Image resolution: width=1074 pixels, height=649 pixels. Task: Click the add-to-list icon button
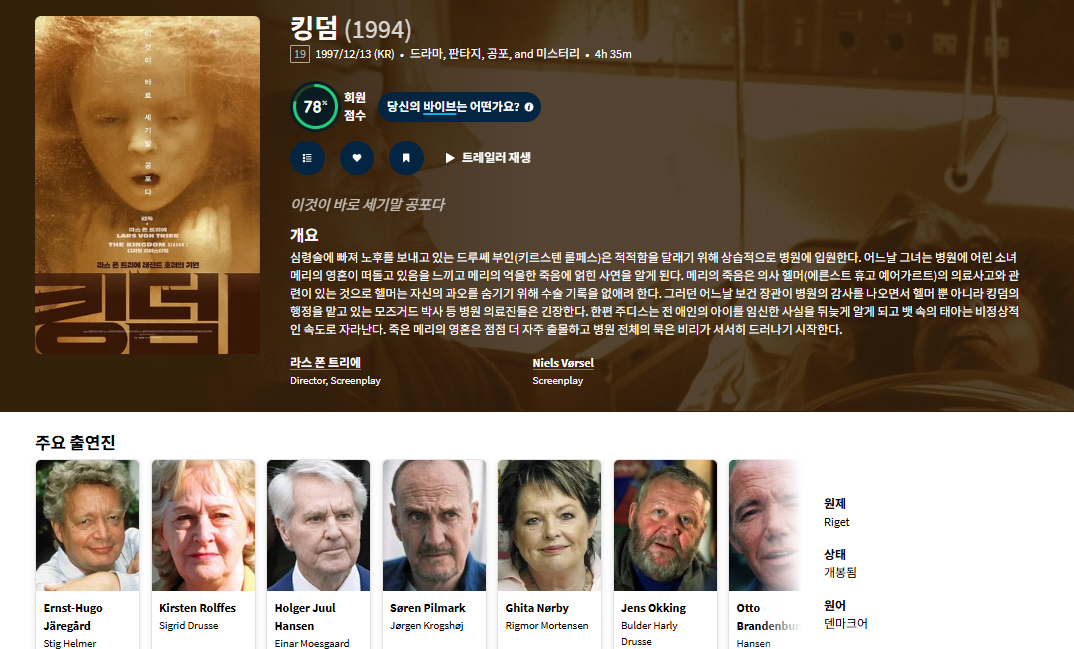point(308,158)
